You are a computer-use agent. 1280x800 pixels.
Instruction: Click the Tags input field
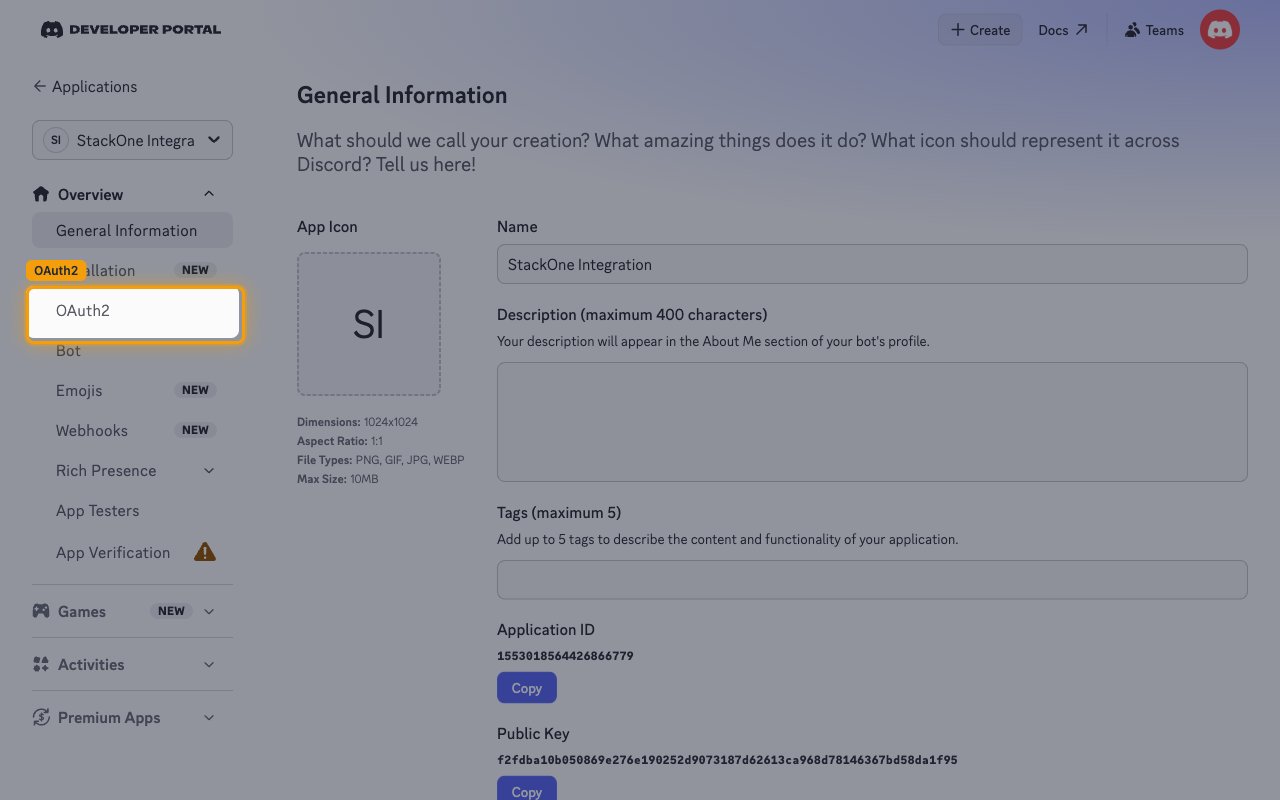(x=872, y=580)
